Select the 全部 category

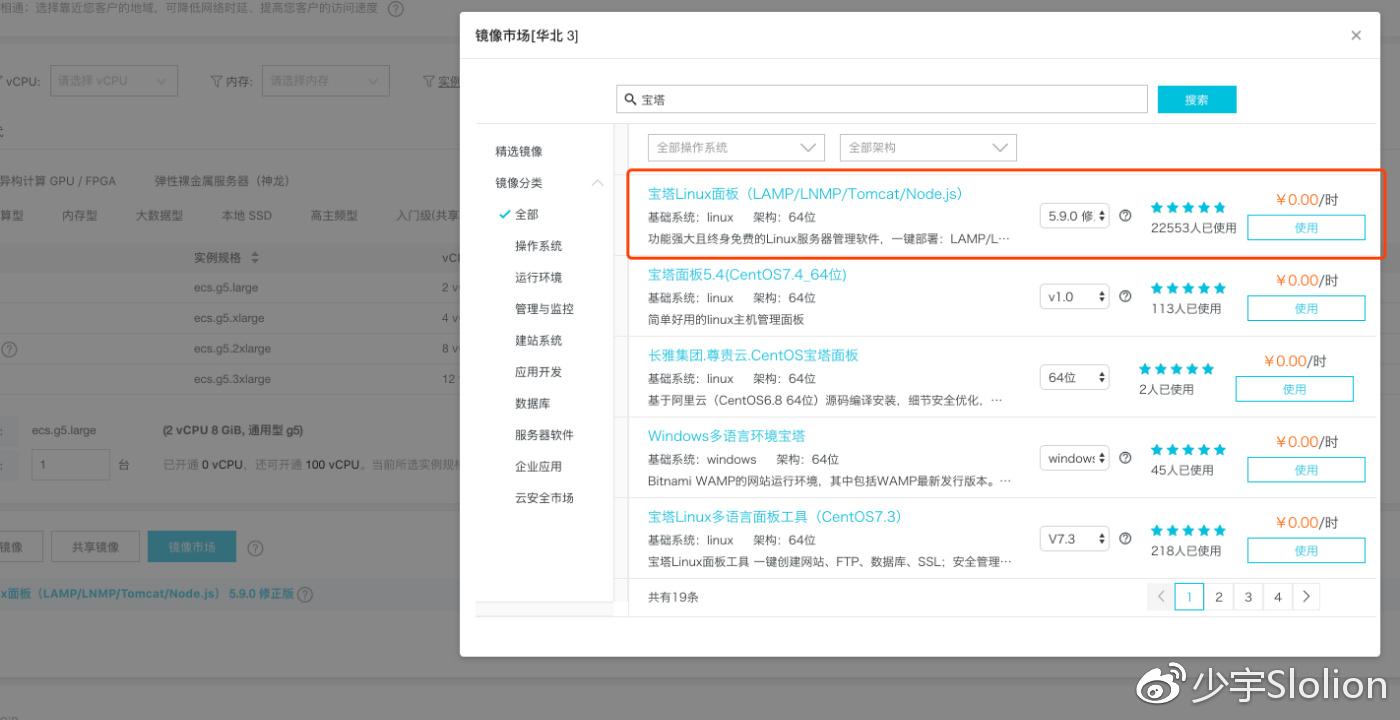(x=527, y=214)
